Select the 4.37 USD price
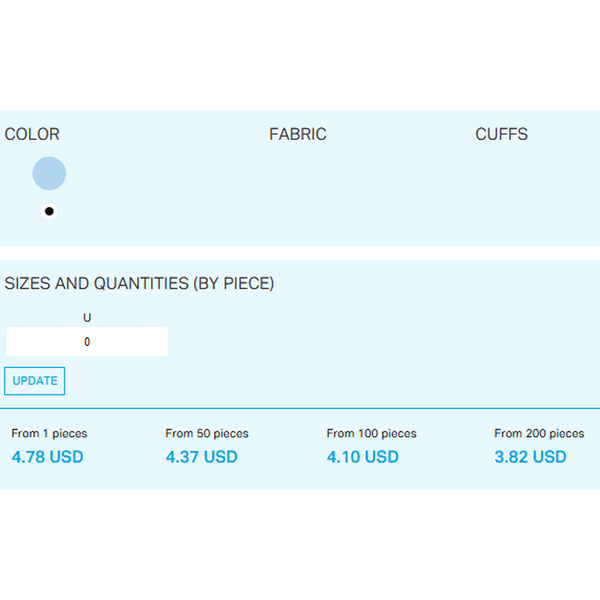The height and width of the screenshot is (600, 600). 201,457
